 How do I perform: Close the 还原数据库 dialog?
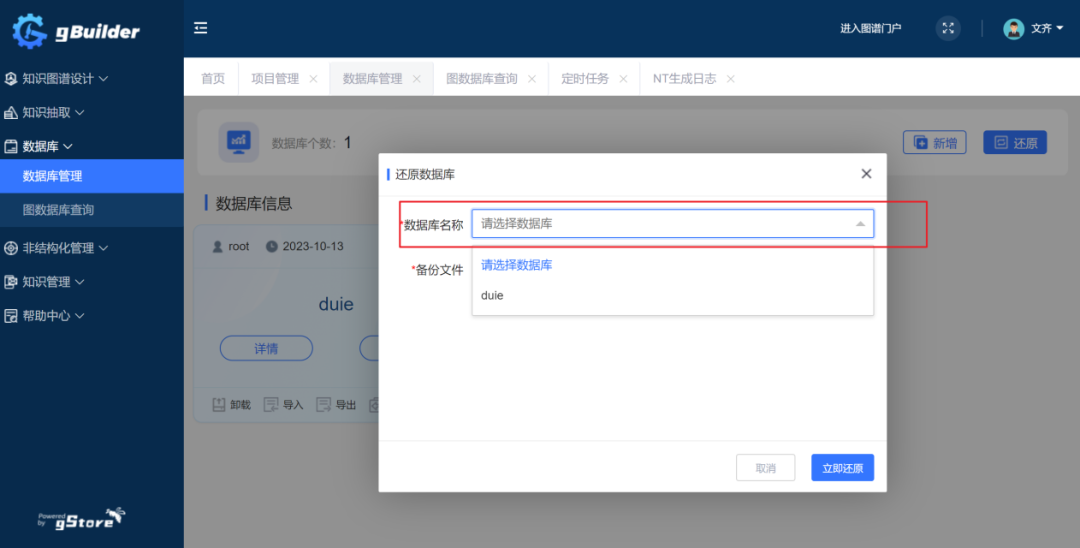pyautogui.click(x=866, y=174)
